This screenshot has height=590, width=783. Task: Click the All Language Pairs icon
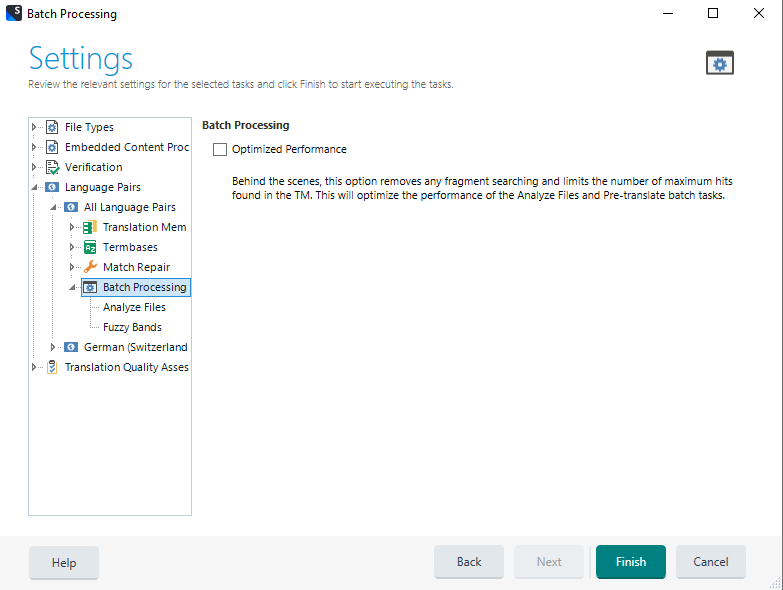[x=71, y=207]
